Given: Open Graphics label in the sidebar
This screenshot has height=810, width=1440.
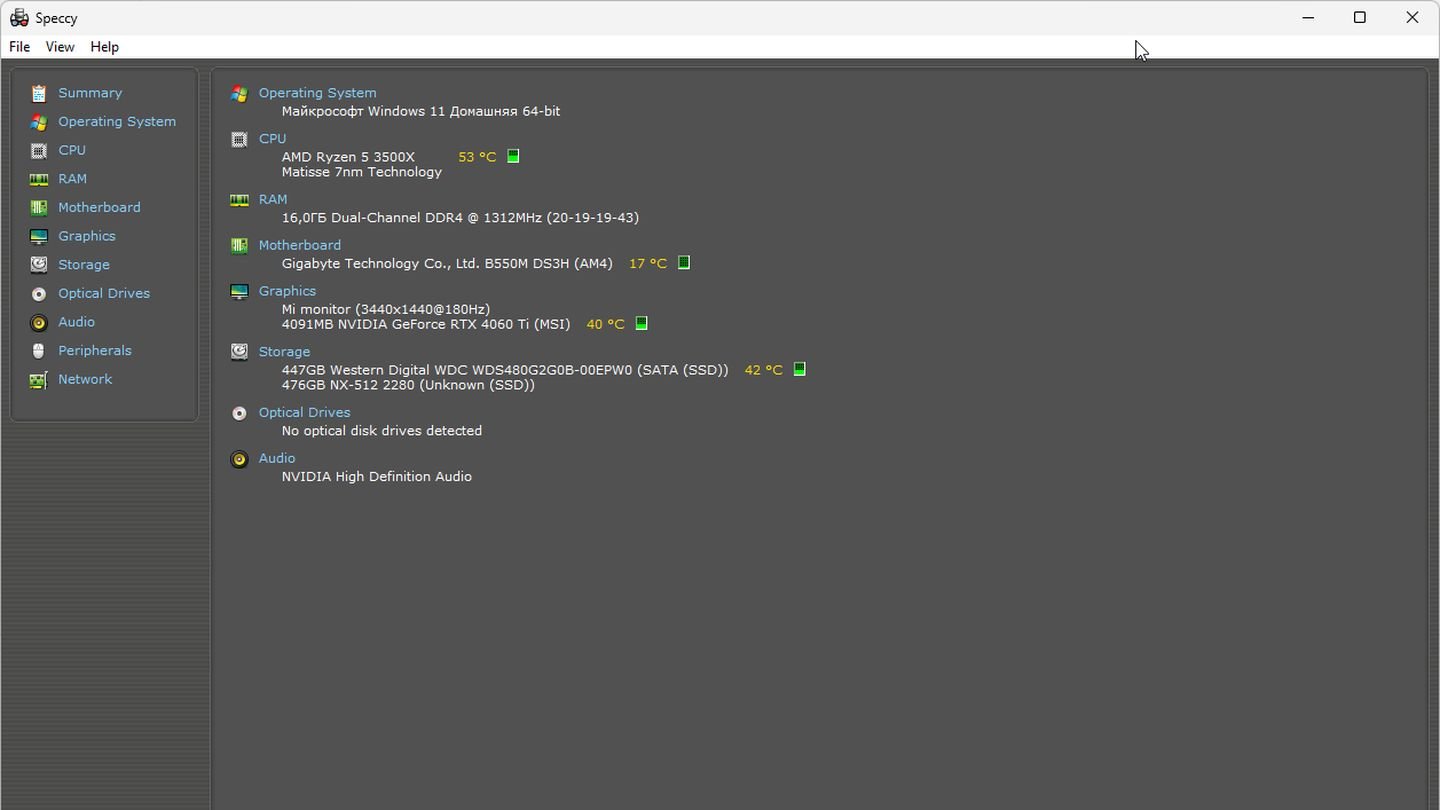Looking at the screenshot, I should click(x=87, y=236).
